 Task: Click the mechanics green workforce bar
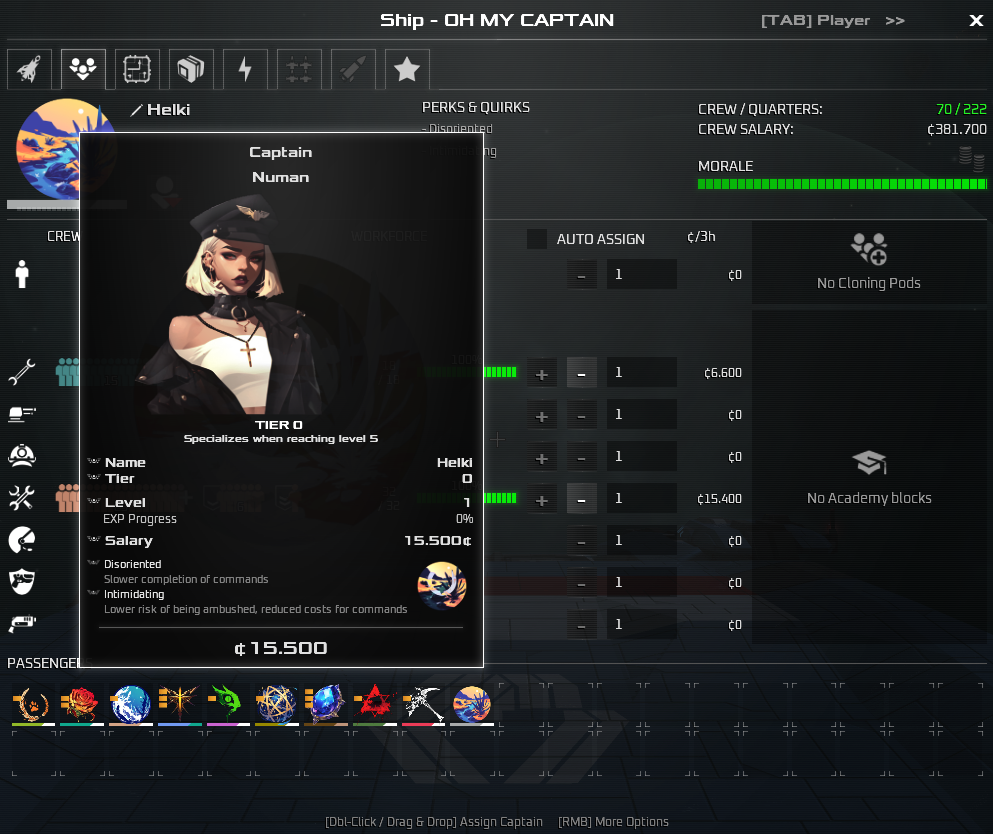point(500,498)
